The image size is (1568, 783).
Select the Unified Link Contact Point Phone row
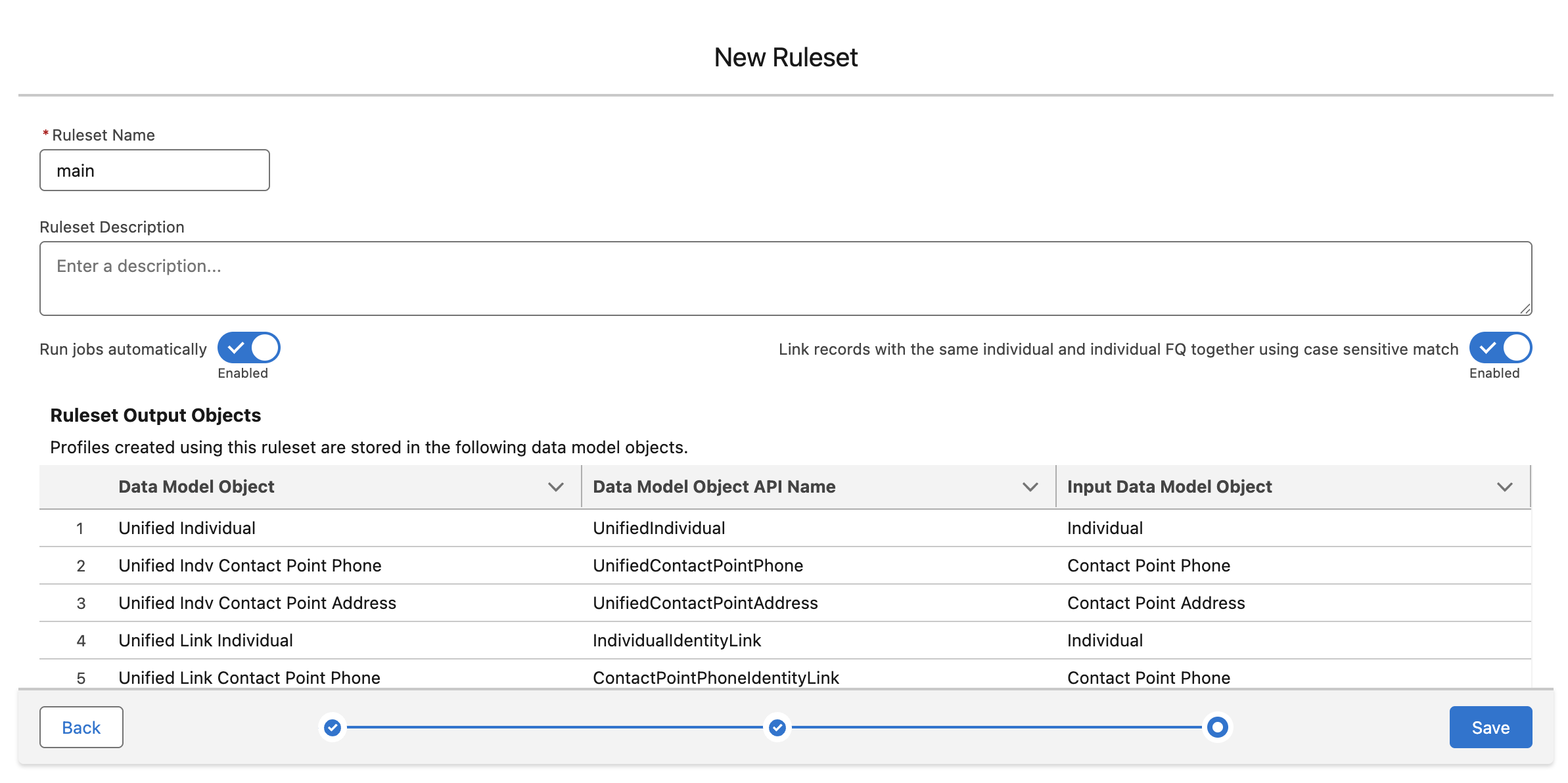(x=249, y=677)
